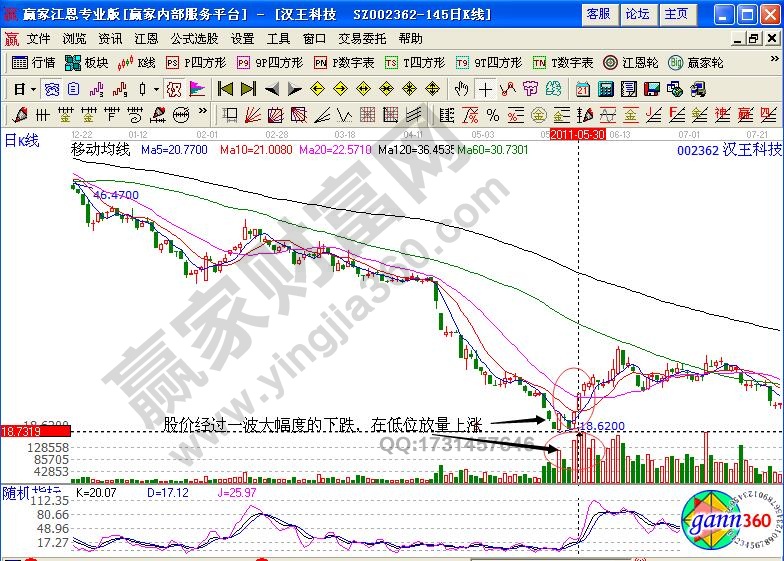784x561 pixels.
Task: Select the hand pan tool
Action: [x=462, y=89]
